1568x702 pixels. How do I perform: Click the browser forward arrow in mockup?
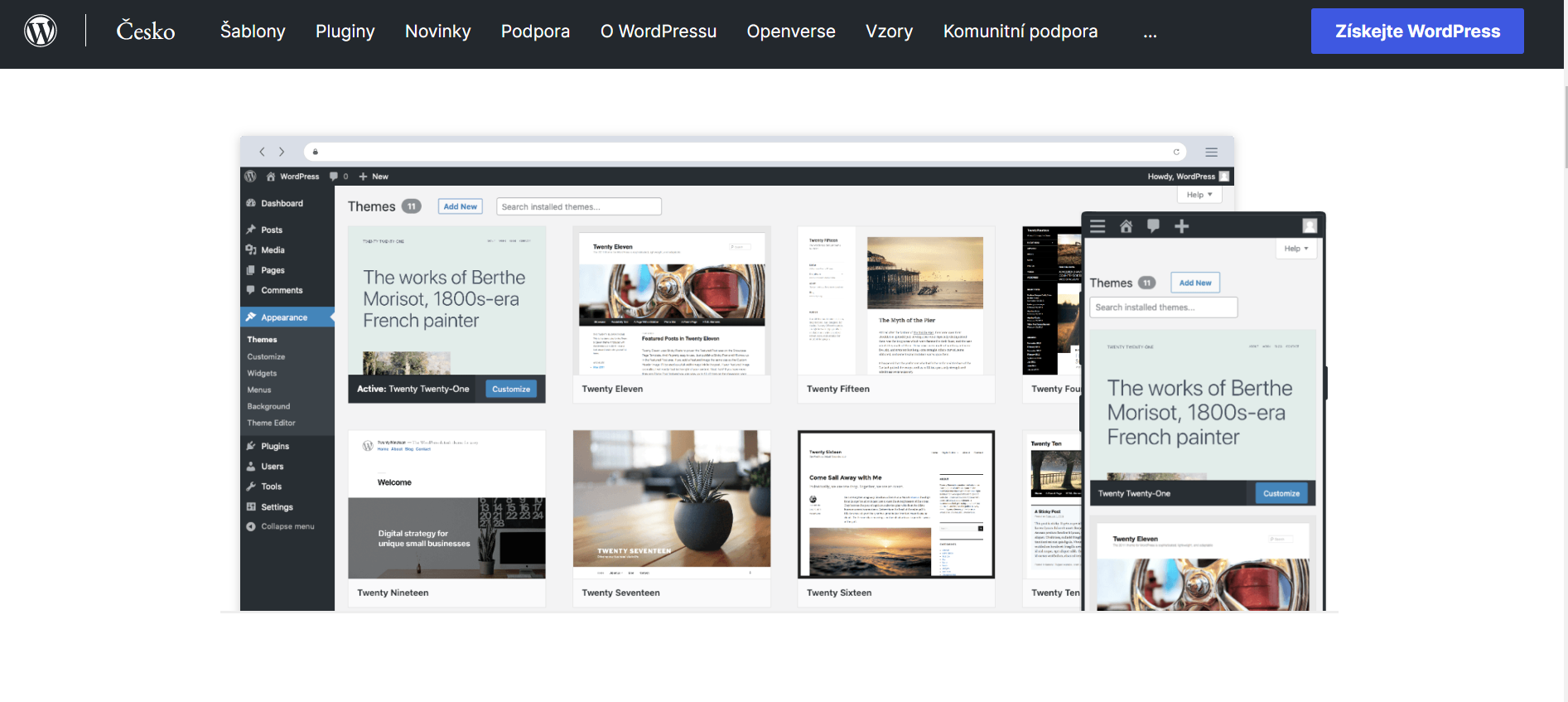pyautogui.click(x=282, y=152)
